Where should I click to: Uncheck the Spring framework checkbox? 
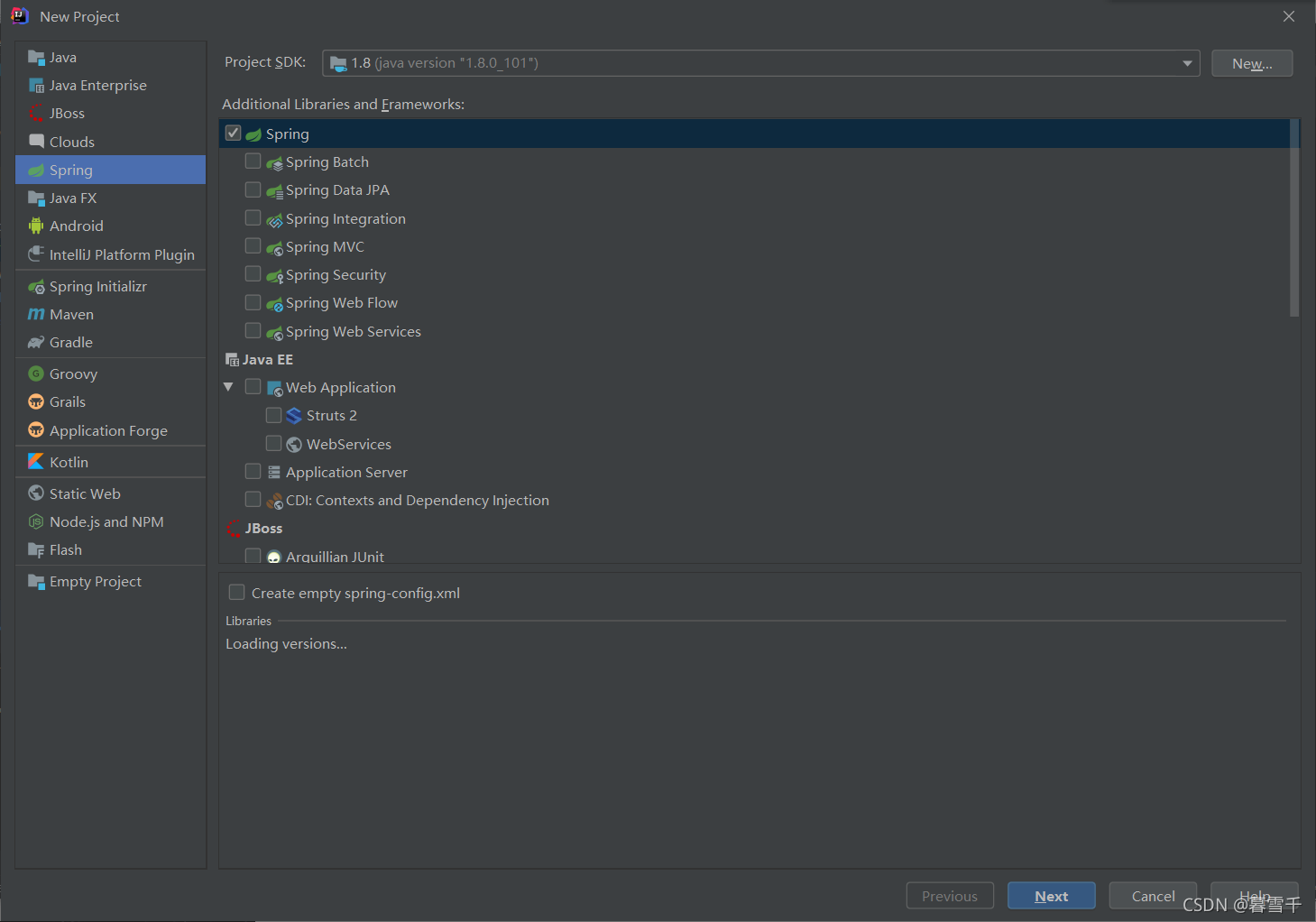coord(233,134)
